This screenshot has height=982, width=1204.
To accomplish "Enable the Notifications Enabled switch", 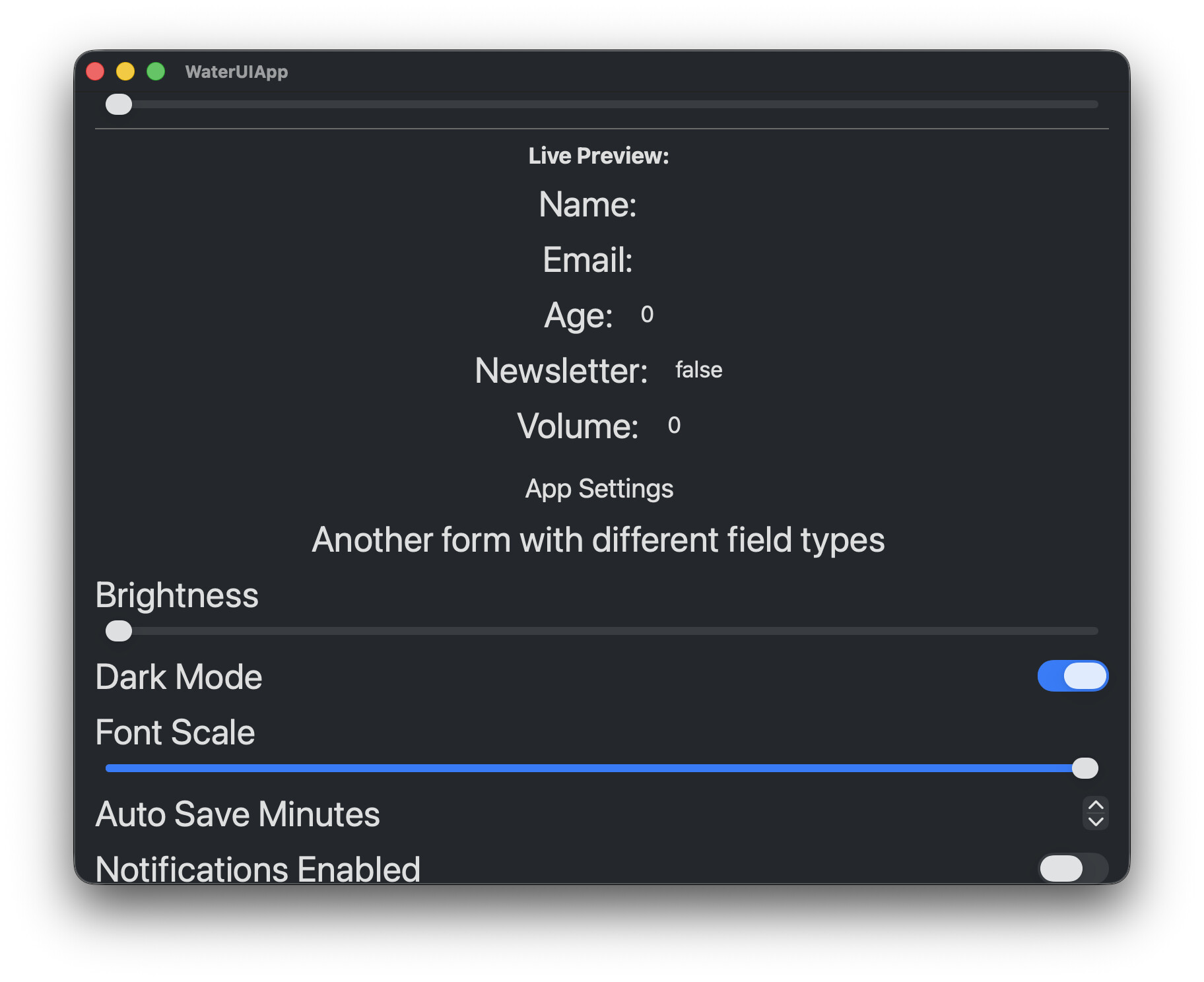I will 1074,868.
